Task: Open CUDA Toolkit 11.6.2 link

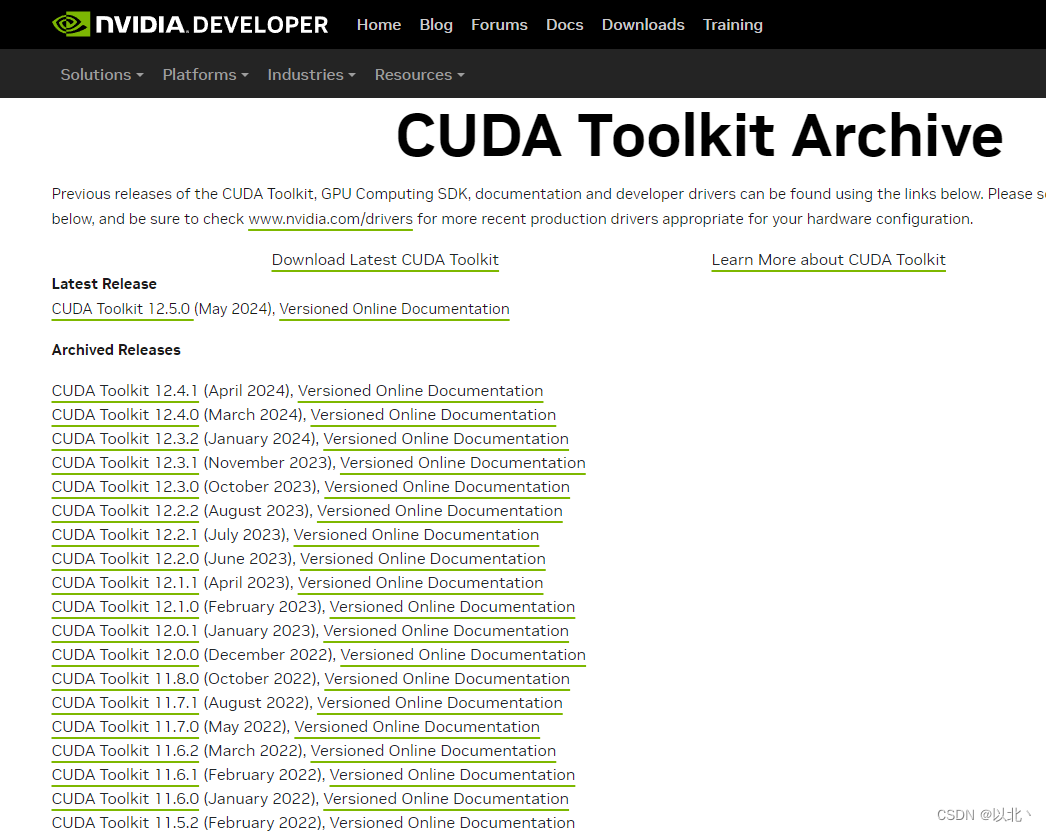Action: click(125, 751)
